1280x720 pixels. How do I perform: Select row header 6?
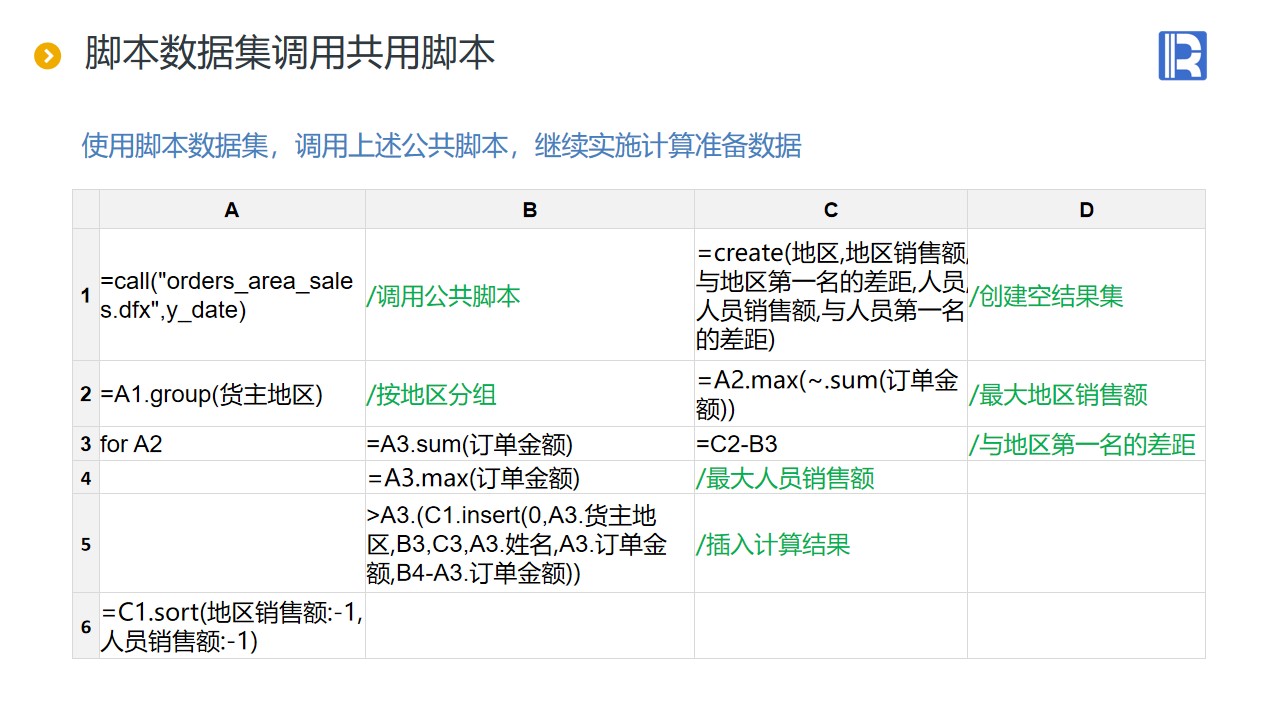point(86,626)
